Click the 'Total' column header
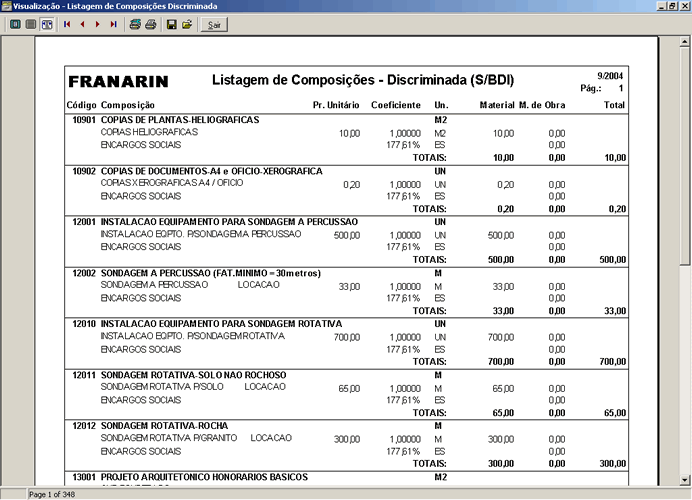692x500 pixels. click(614, 105)
